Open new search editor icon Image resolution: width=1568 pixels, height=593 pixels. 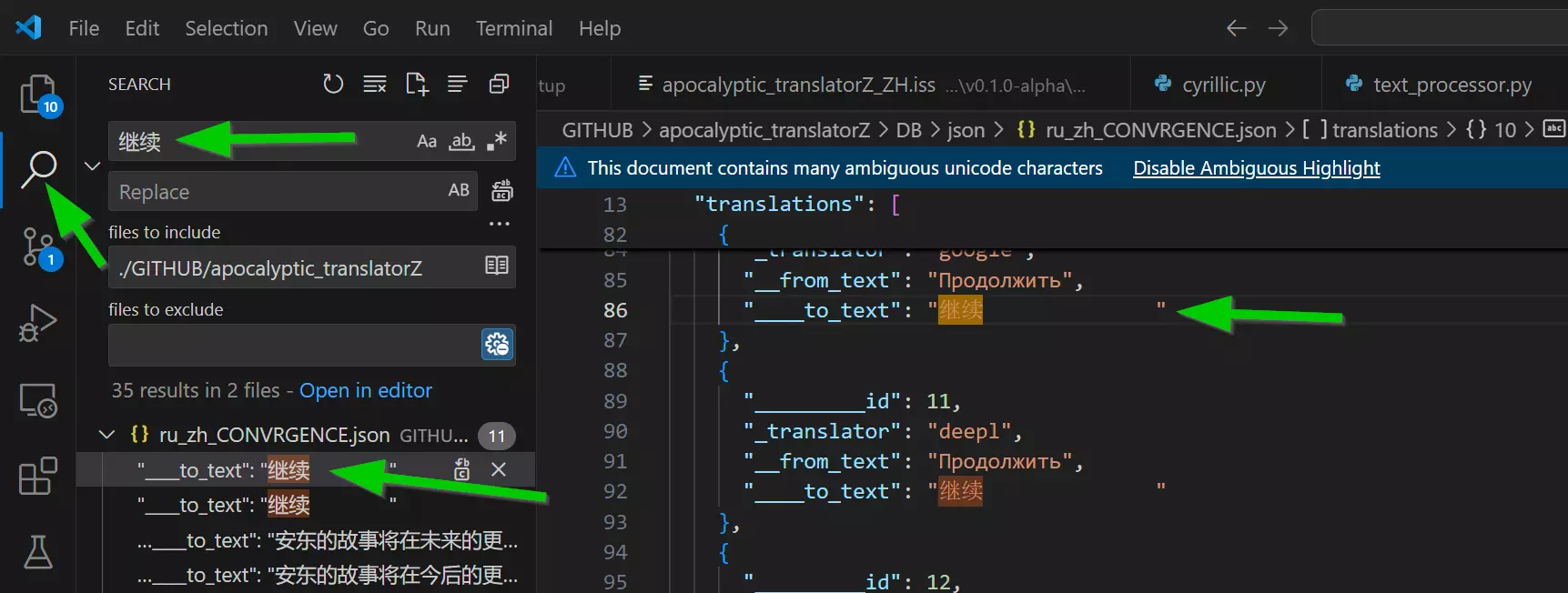tap(417, 85)
